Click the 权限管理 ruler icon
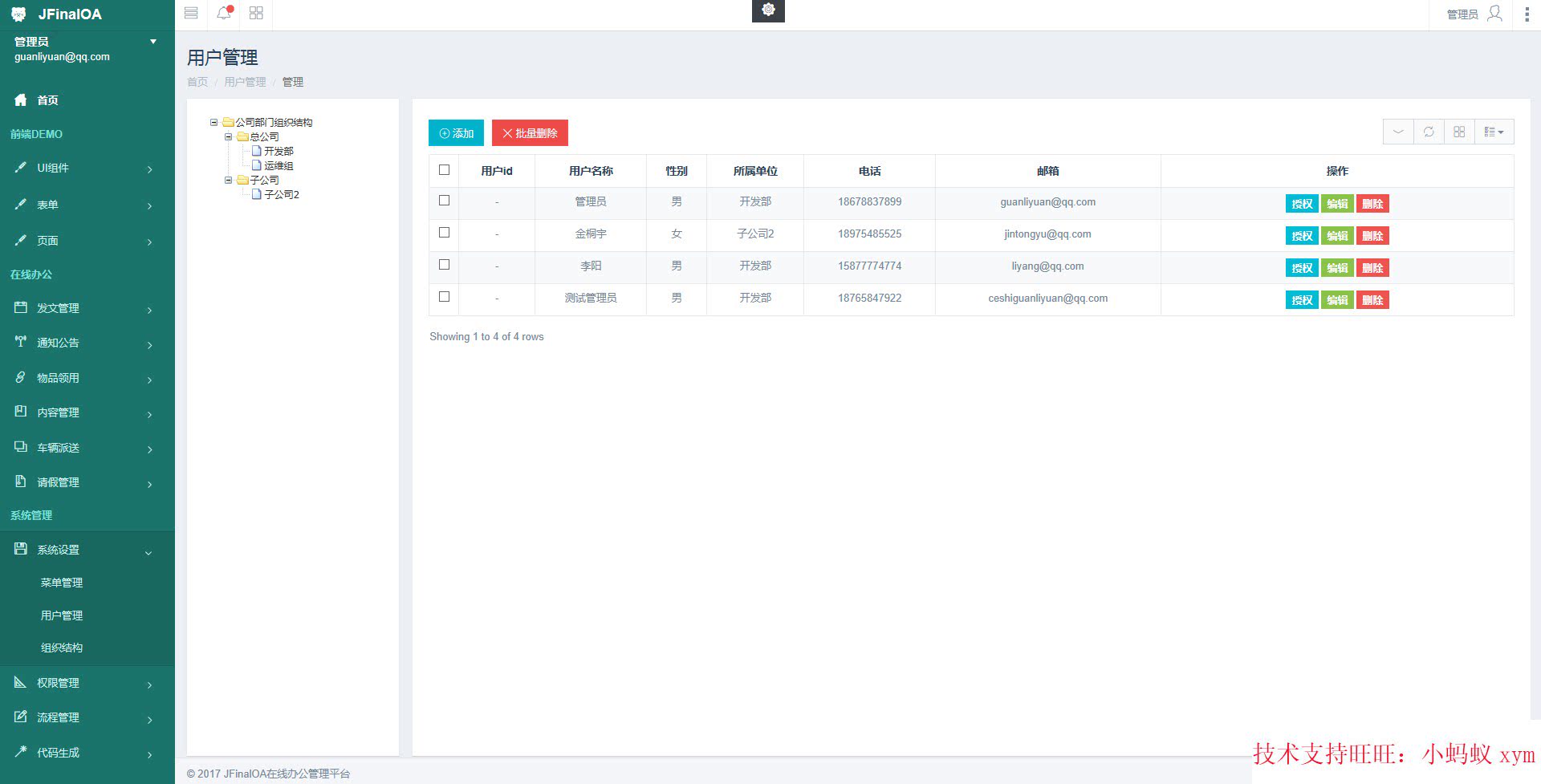This screenshot has width=1541, height=784. 21,682
